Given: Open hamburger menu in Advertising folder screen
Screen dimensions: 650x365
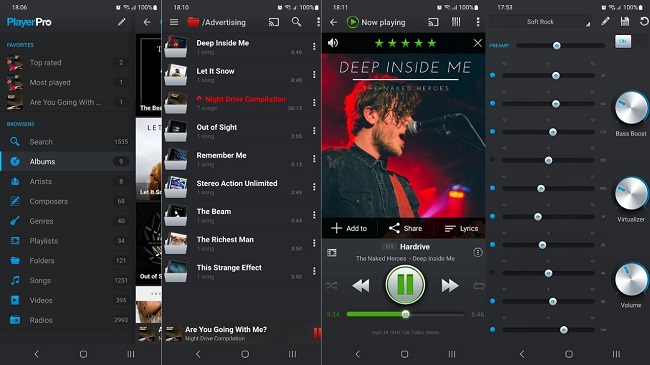Looking at the screenshot, I should 174,22.
